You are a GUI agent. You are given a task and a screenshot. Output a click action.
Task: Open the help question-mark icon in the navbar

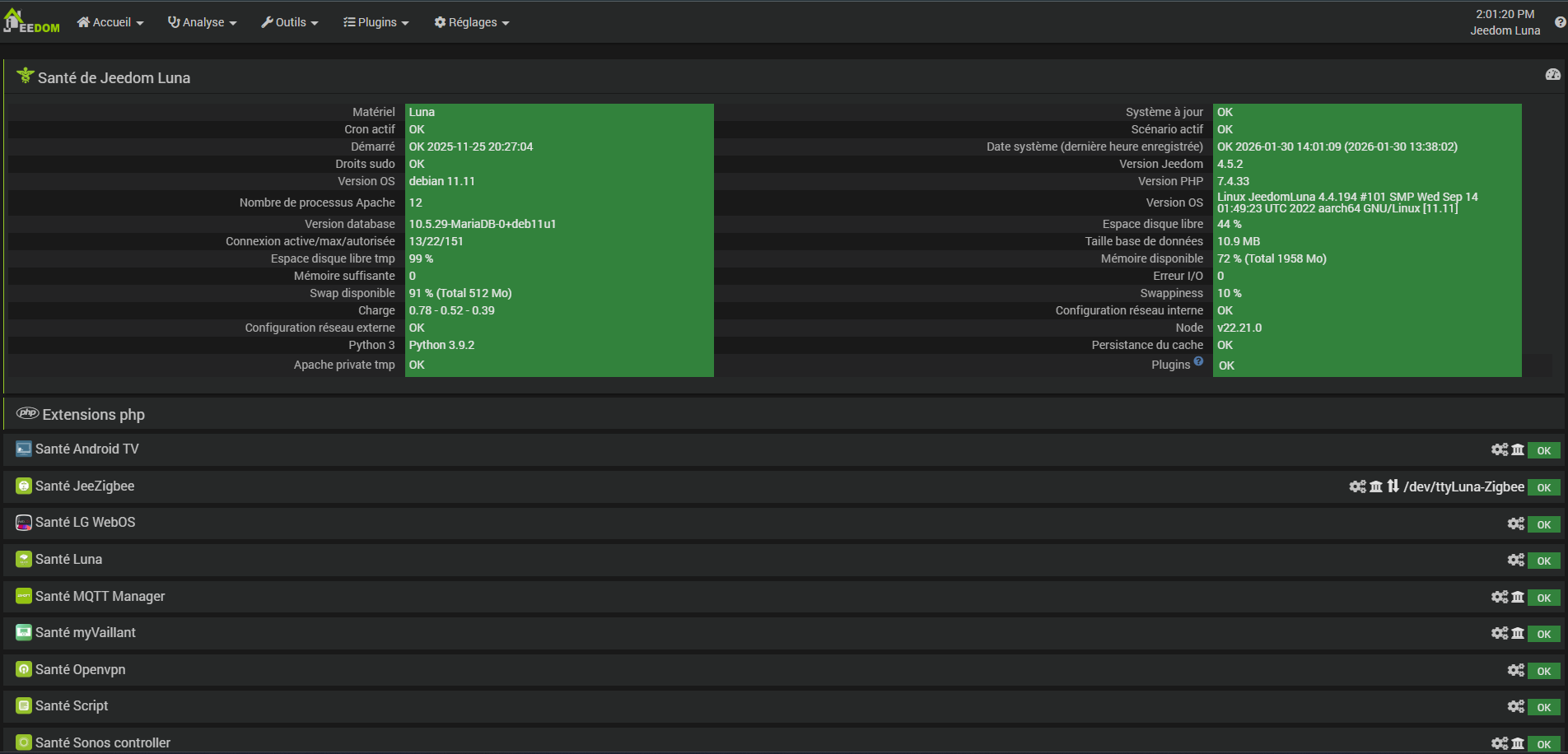coord(1560,22)
